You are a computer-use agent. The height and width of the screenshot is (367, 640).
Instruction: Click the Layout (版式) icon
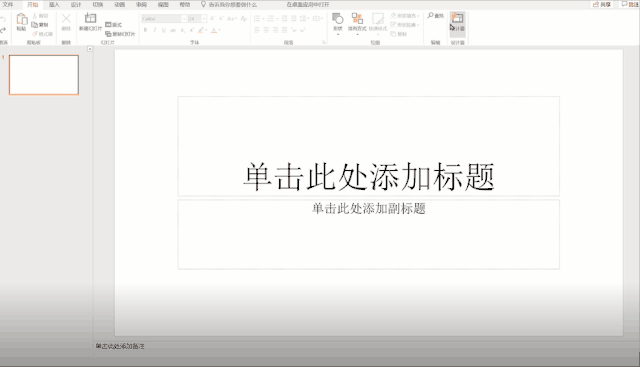tap(108, 25)
